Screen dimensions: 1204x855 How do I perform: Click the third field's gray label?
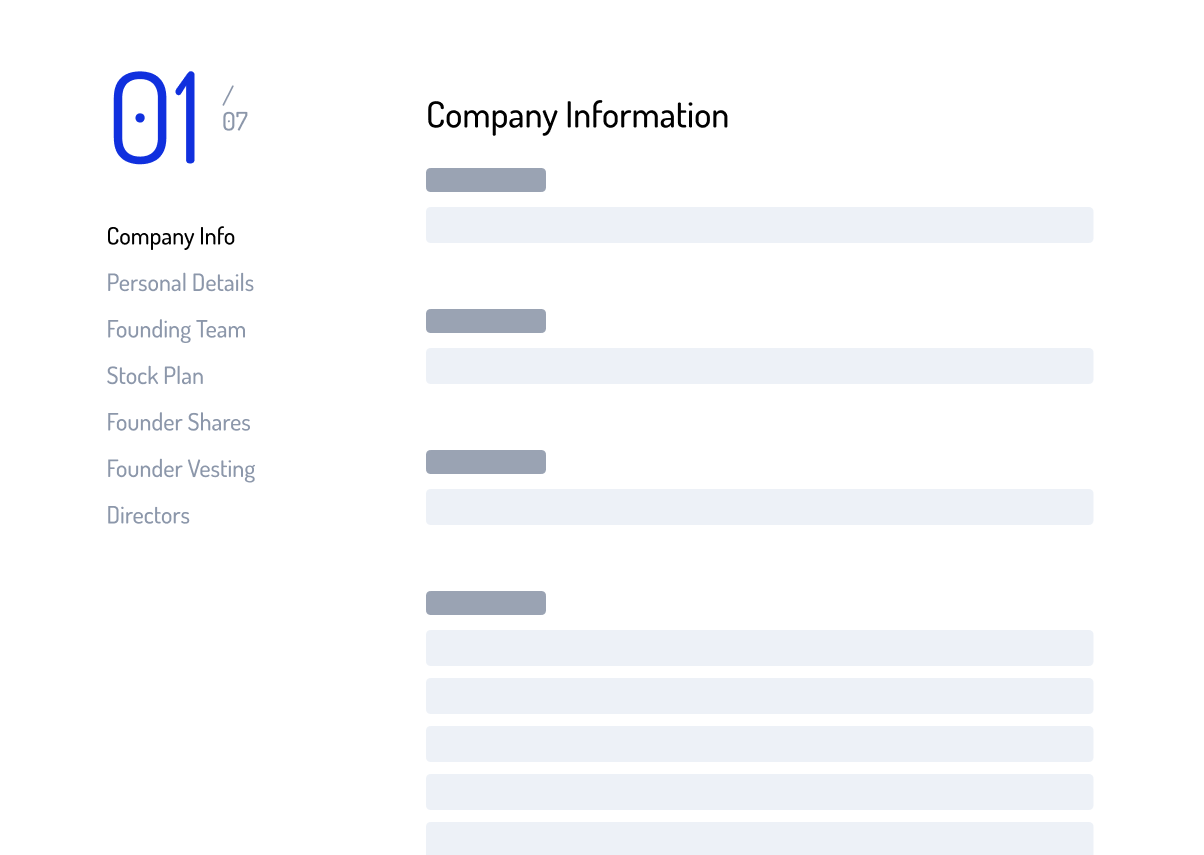tap(486, 462)
